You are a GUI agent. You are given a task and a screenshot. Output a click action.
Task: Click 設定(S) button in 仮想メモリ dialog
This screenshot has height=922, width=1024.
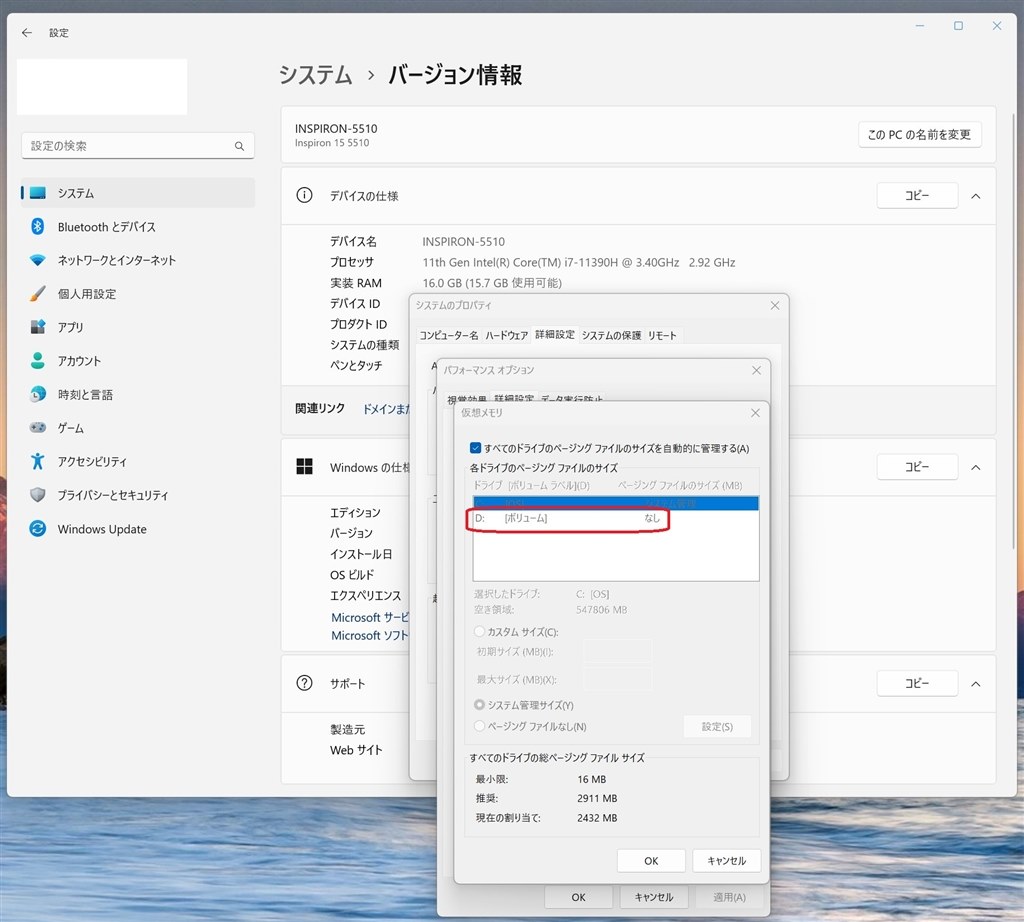coord(717,726)
